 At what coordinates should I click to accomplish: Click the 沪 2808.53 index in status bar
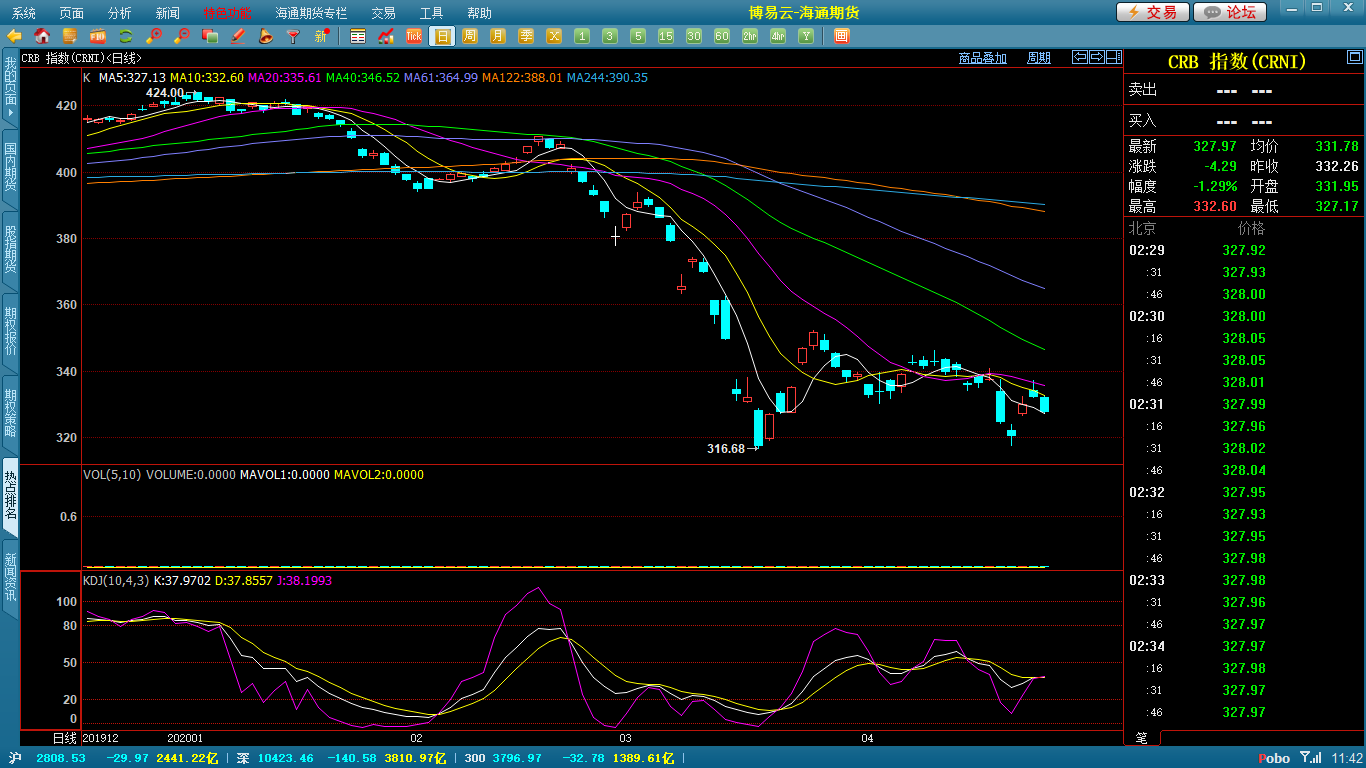(x=48, y=759)
